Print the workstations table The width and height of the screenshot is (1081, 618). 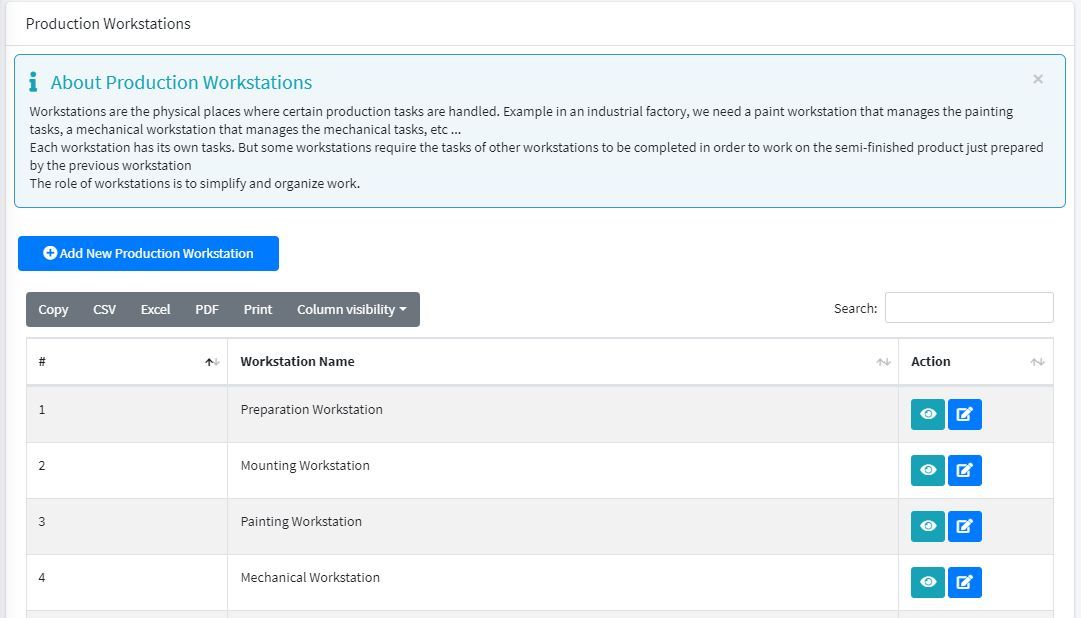[x=257, y=310]
